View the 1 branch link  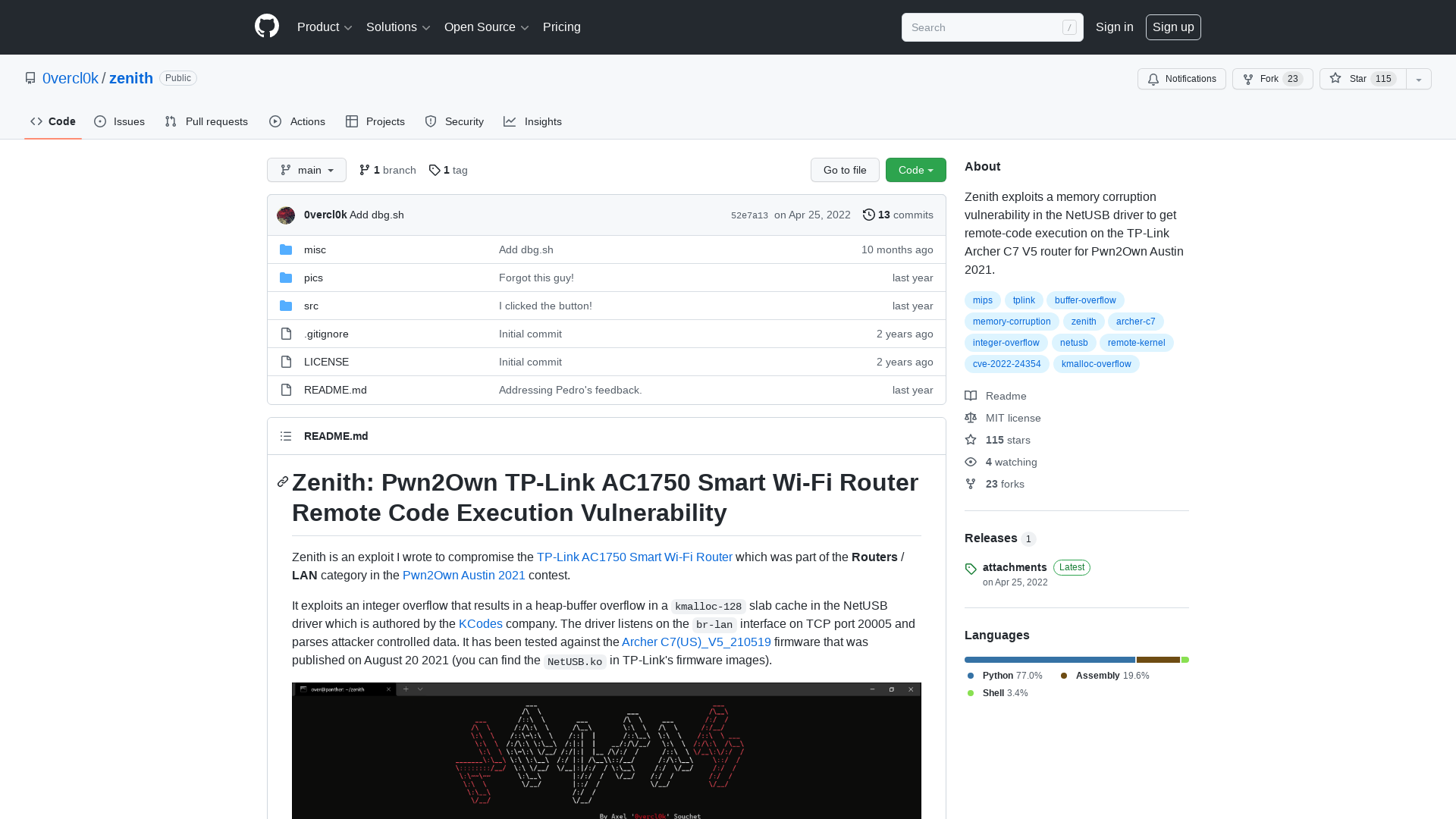pyautogui.click(x=388, y=170)
